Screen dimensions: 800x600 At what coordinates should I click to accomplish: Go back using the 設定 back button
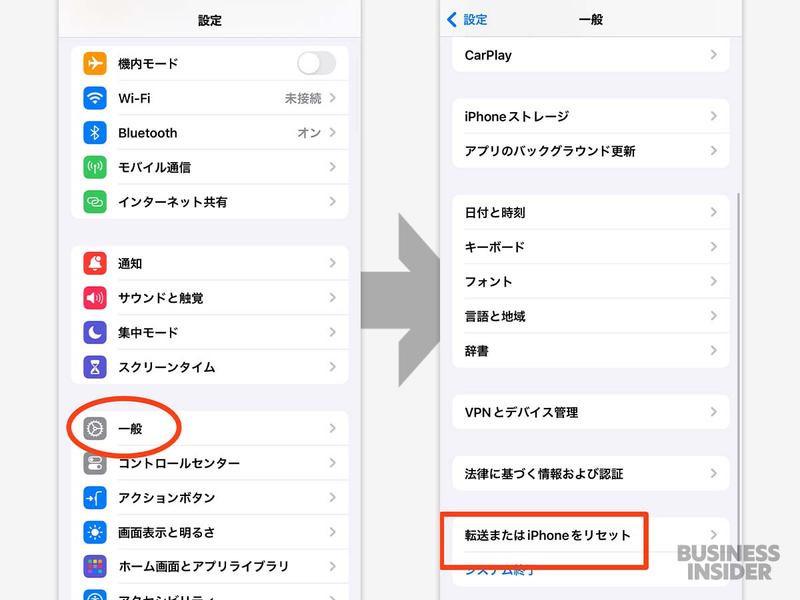point(467,20)
